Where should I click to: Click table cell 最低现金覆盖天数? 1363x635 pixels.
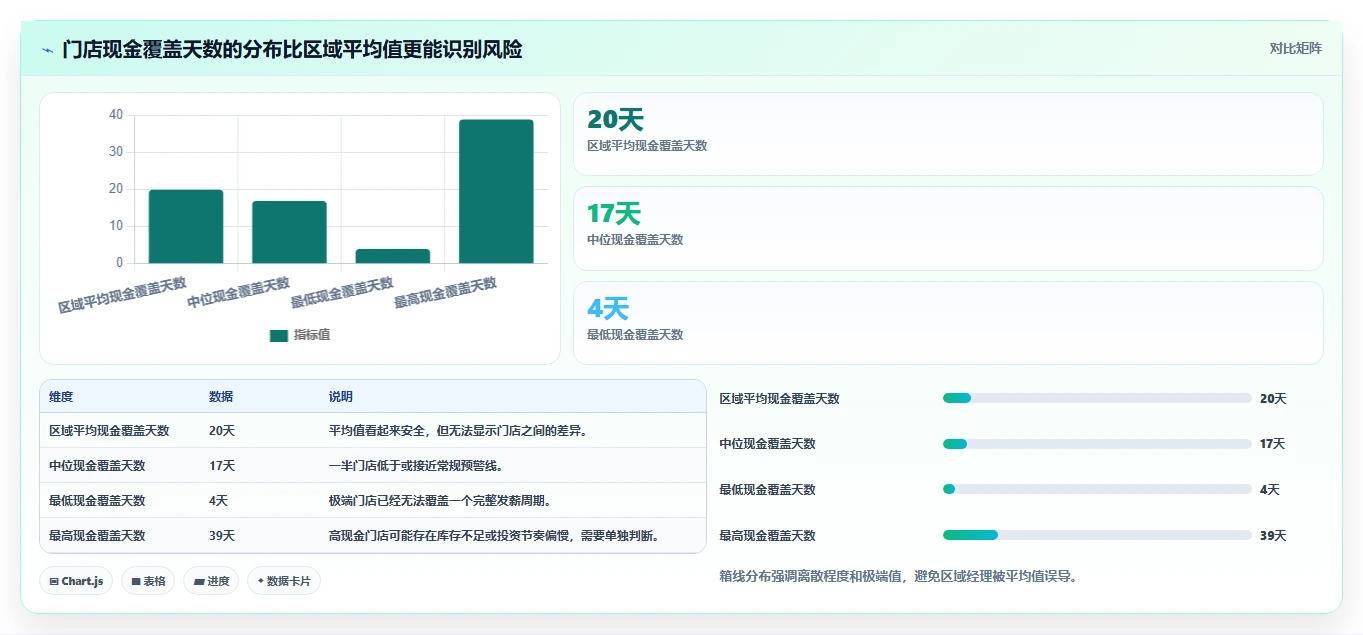[97, 501]
